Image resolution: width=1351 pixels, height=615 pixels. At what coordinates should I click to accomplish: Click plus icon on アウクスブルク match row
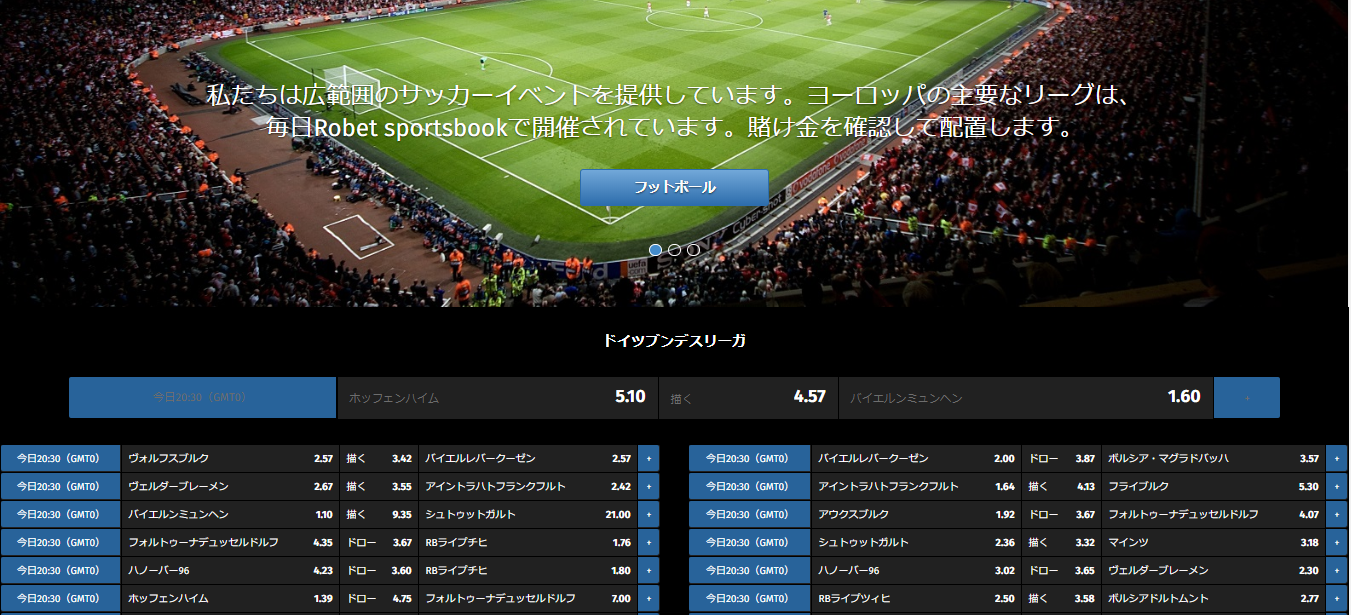click(x=1337, y=514)
